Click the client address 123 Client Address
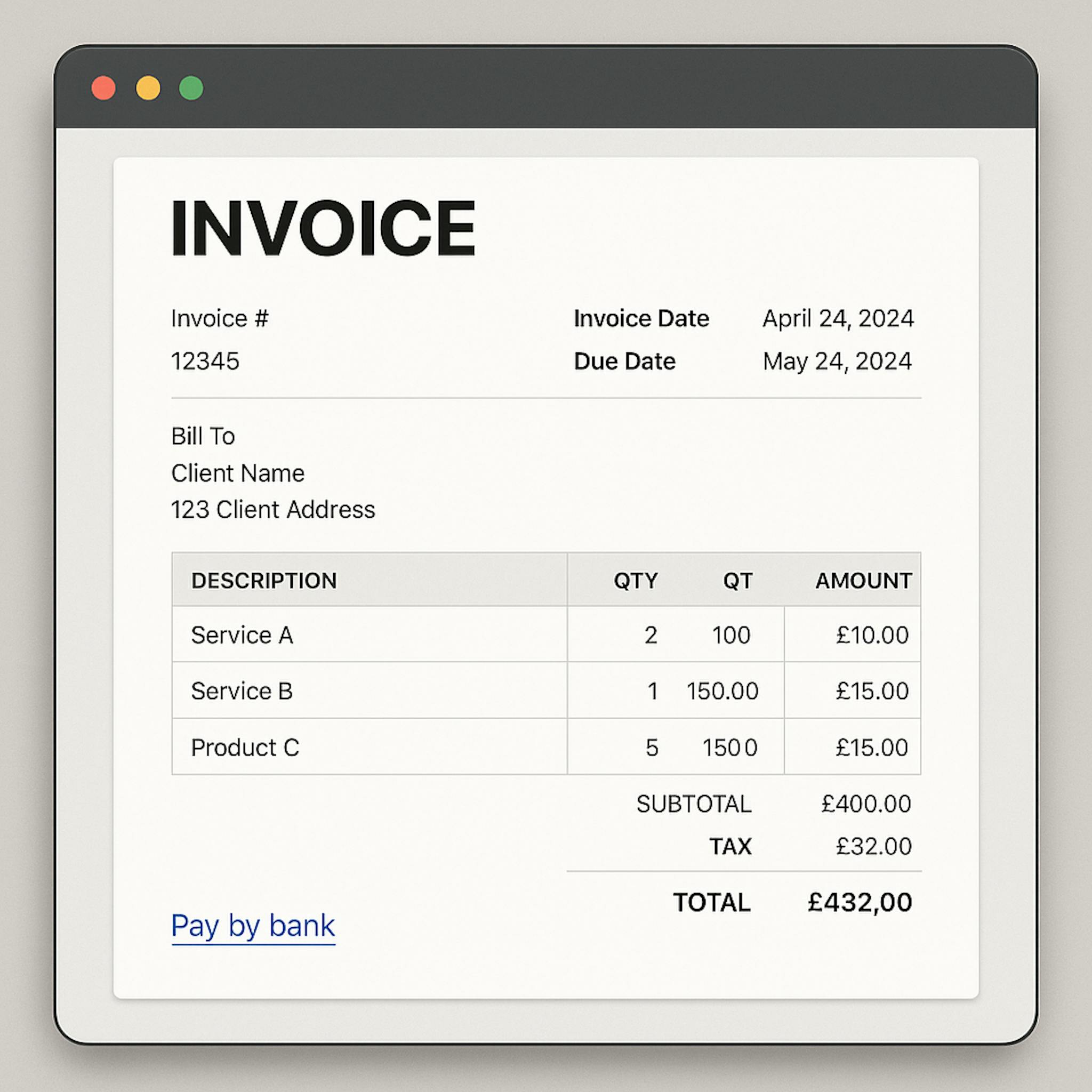 273,509
